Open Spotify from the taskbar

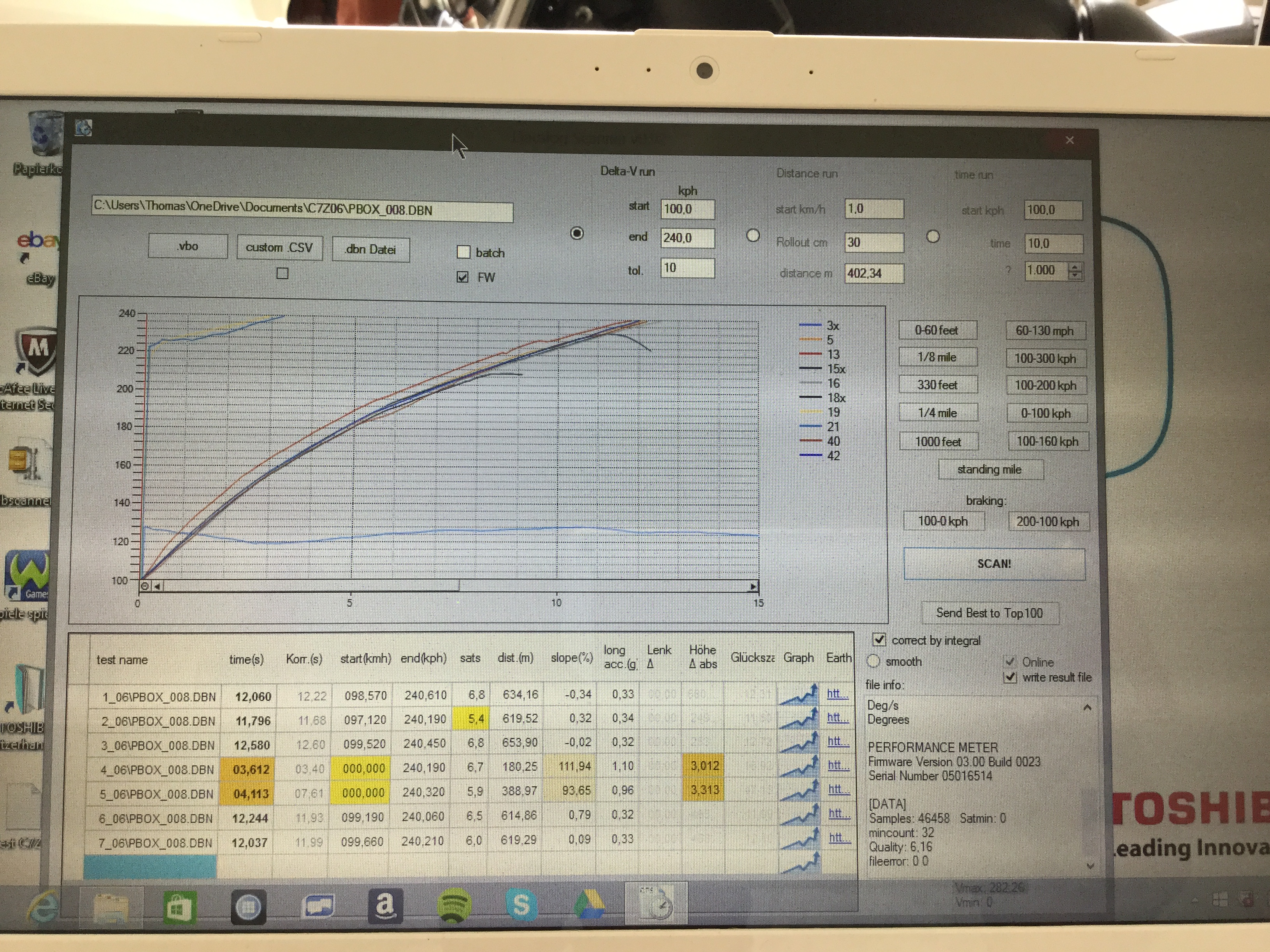point(454,906)
